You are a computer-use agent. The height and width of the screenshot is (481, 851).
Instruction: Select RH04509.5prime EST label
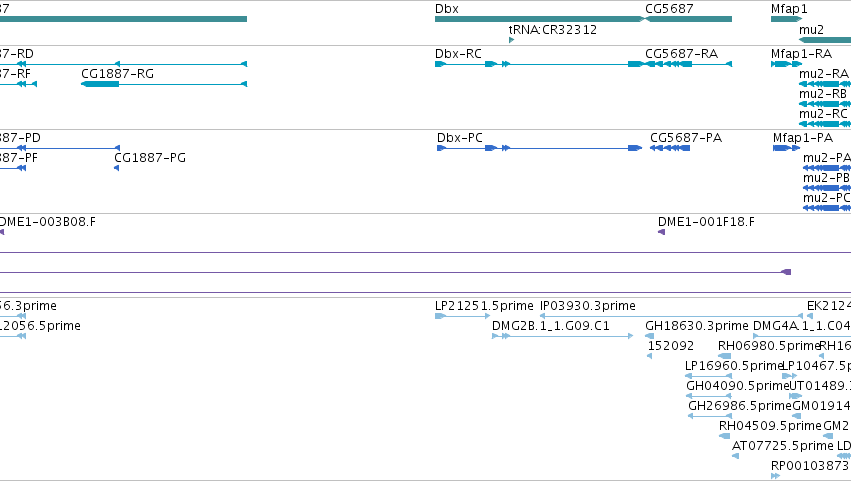tap(770, 426)
